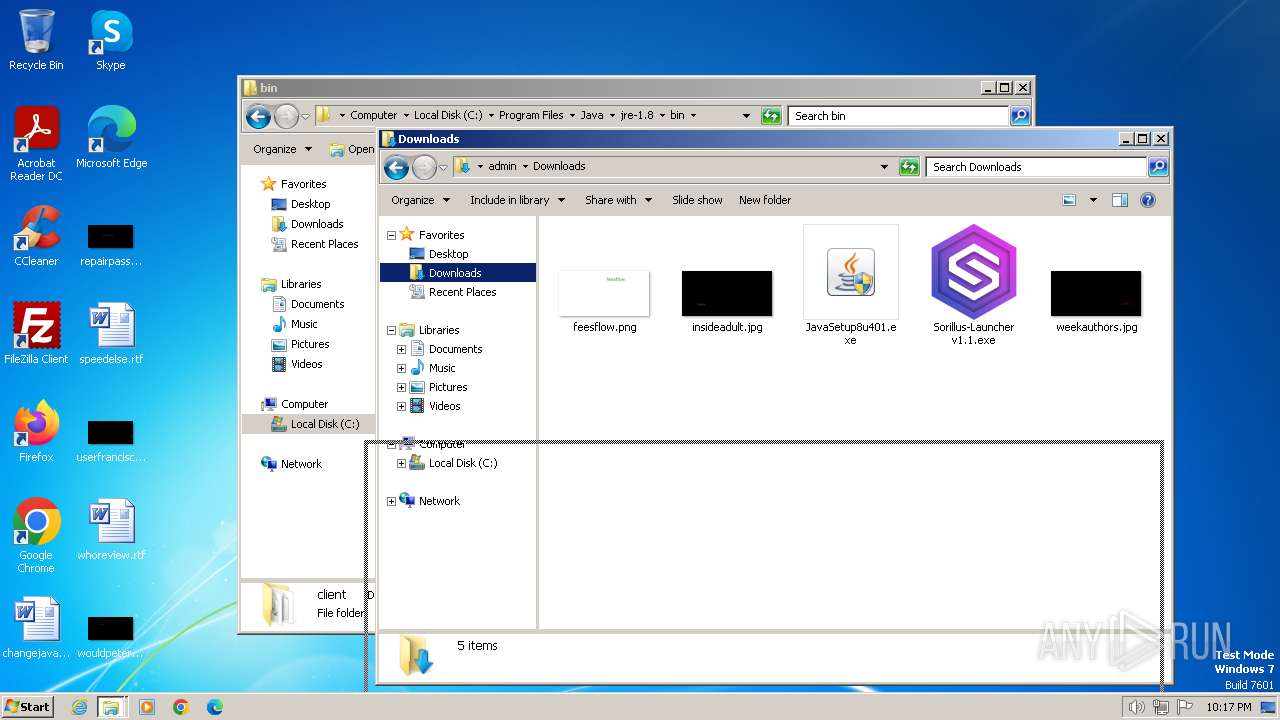Go back in the Downloads window
Screen dimensions: 1280x720
click(396, 167)
